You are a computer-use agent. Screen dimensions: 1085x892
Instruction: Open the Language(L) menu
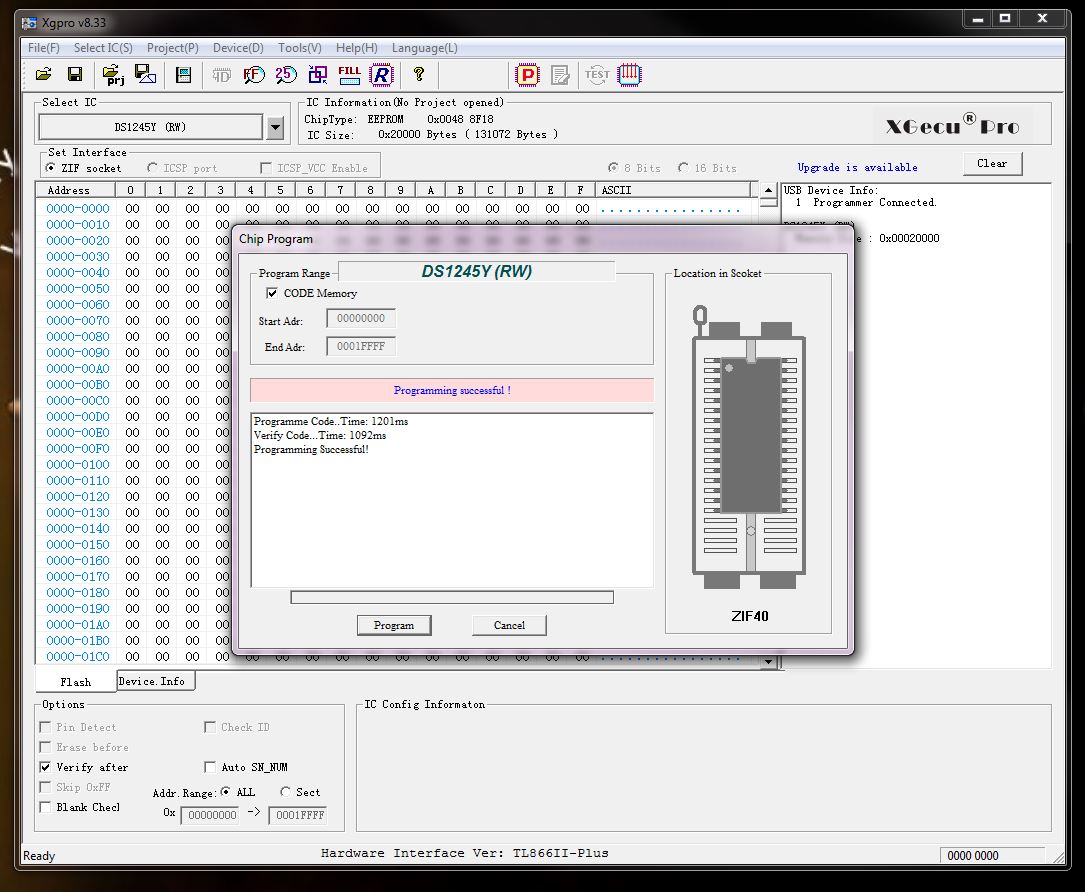point(424,48)
